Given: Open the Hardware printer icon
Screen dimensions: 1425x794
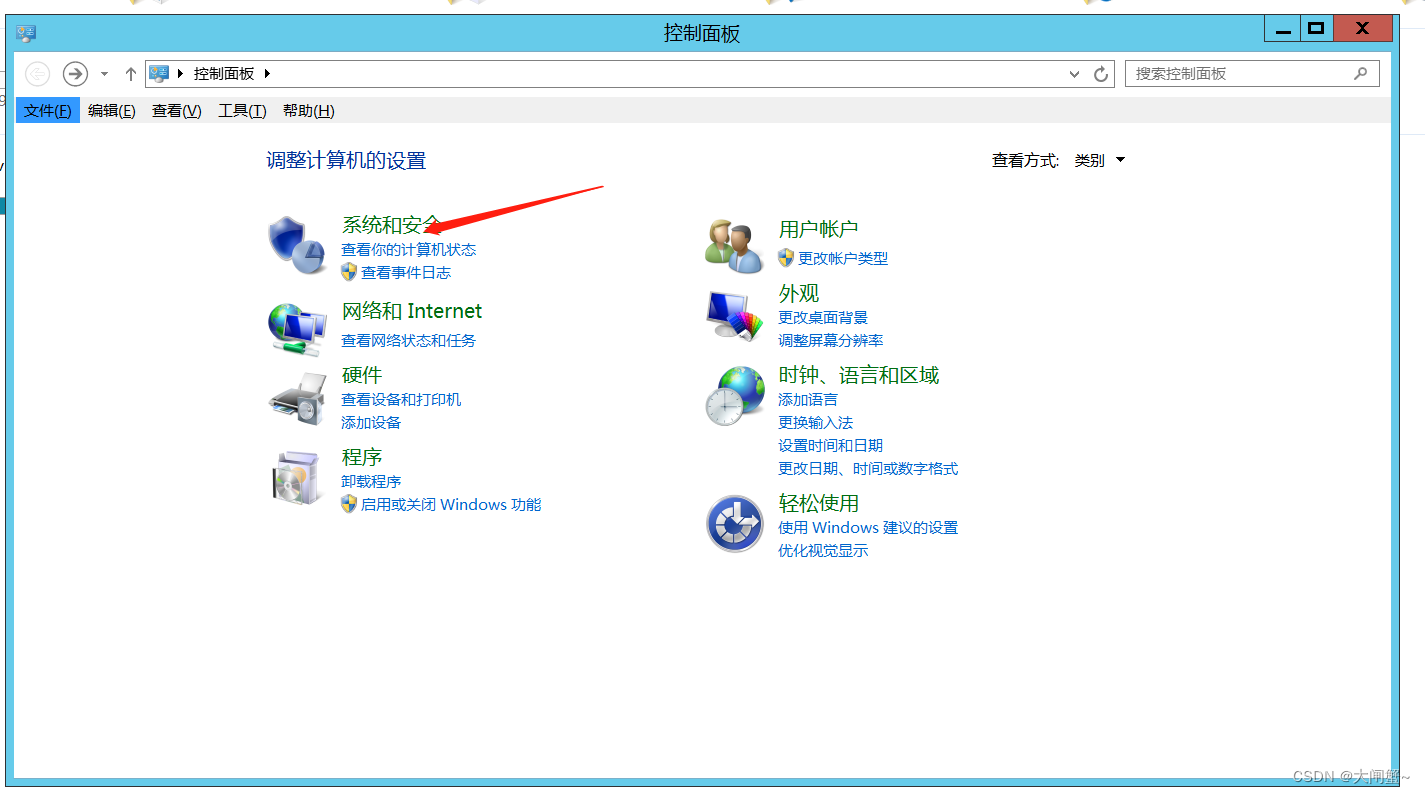Looking at the screenshot, I should (x=297, y=399).
